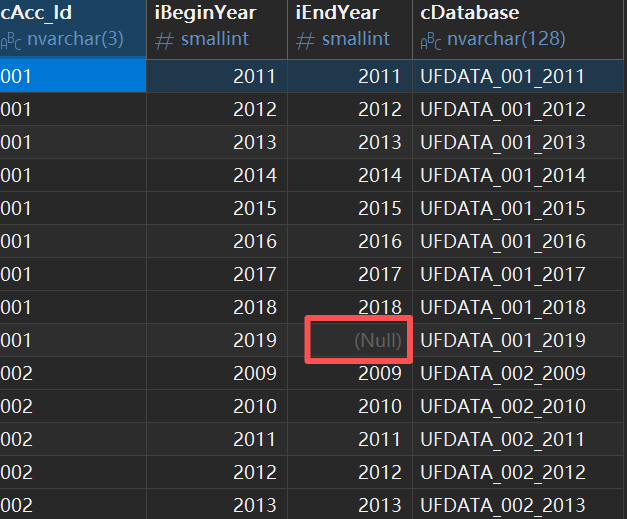Click the highlighted 001 cell in first row
Viewport: 627px width, 519px height.
click(x=73, y=76)
